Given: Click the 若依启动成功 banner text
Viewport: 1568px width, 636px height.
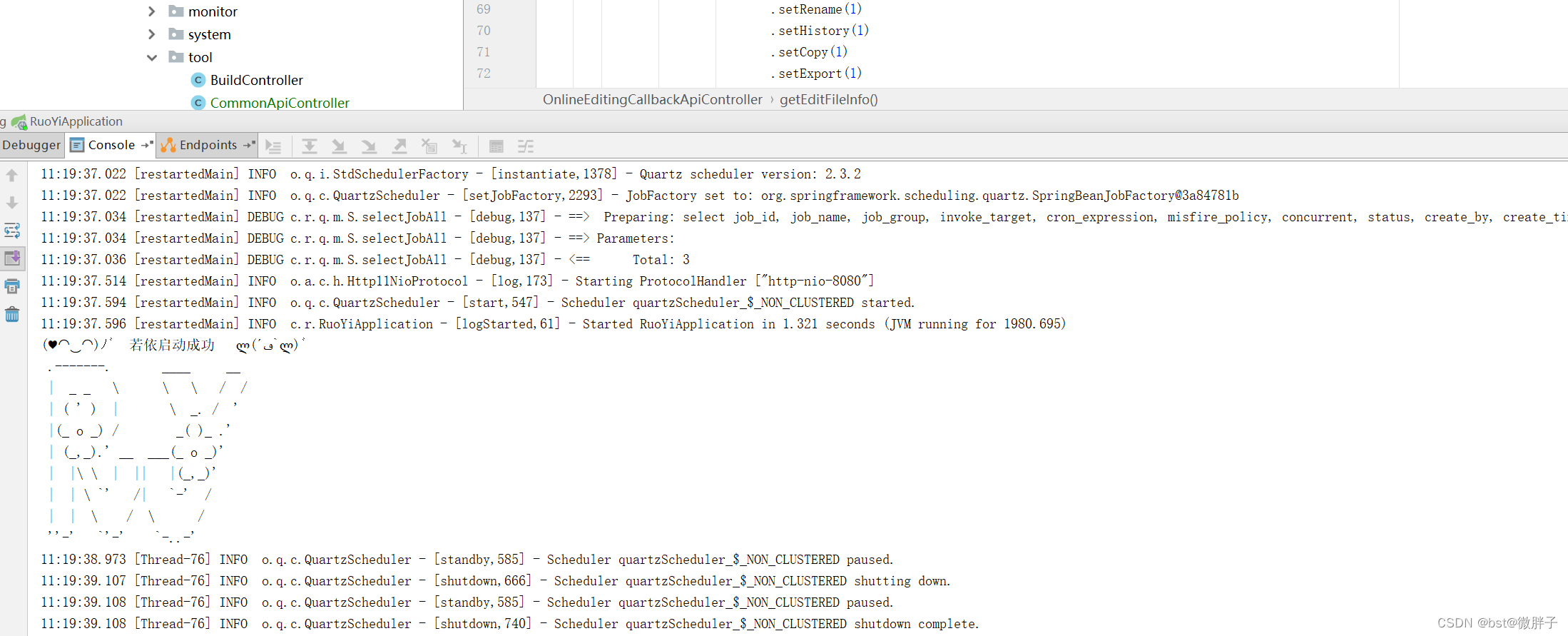Looking at the screenshot, I should pyautogui.click(x=172, y=345).
